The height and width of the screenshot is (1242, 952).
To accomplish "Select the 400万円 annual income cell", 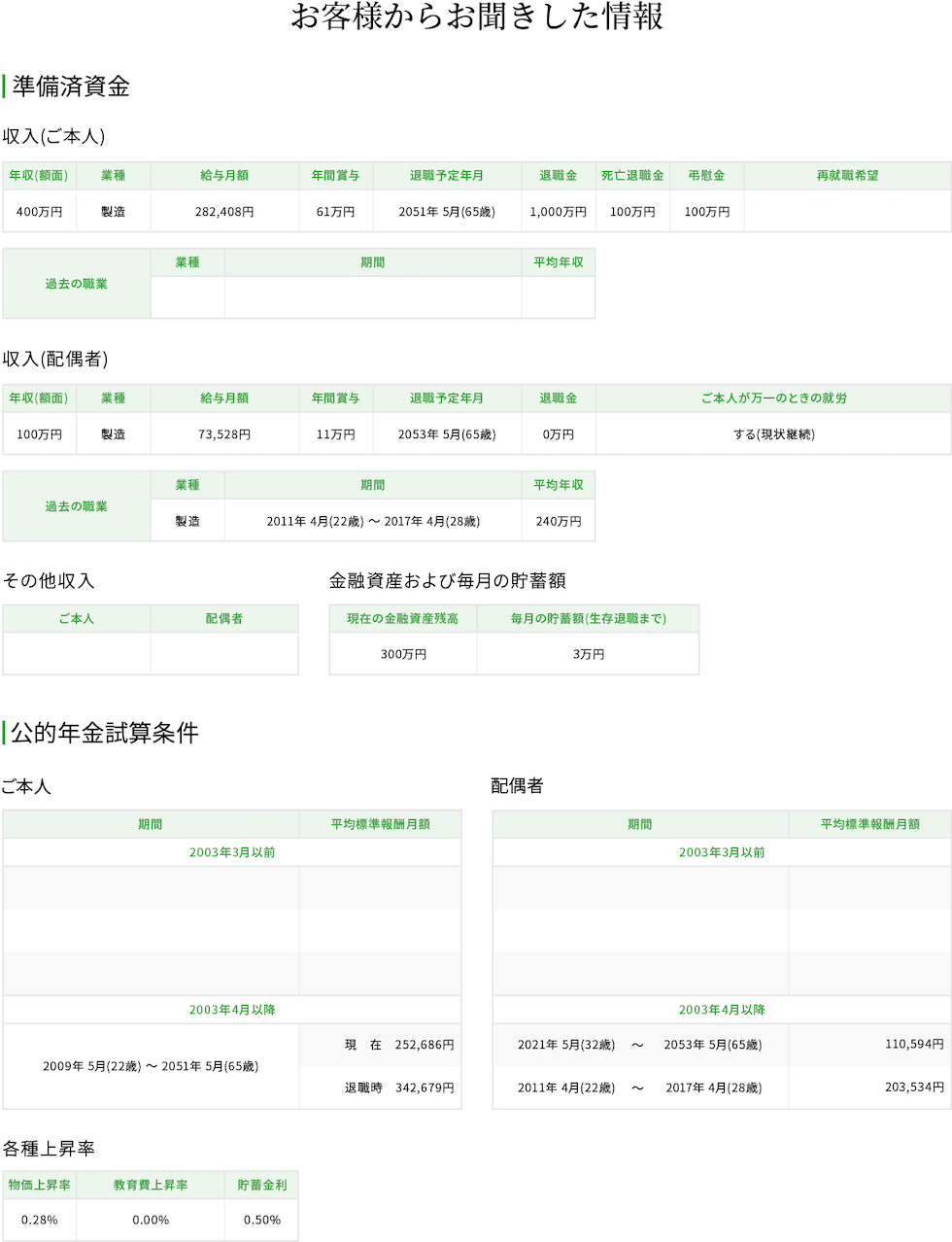I will coord(39,211).
